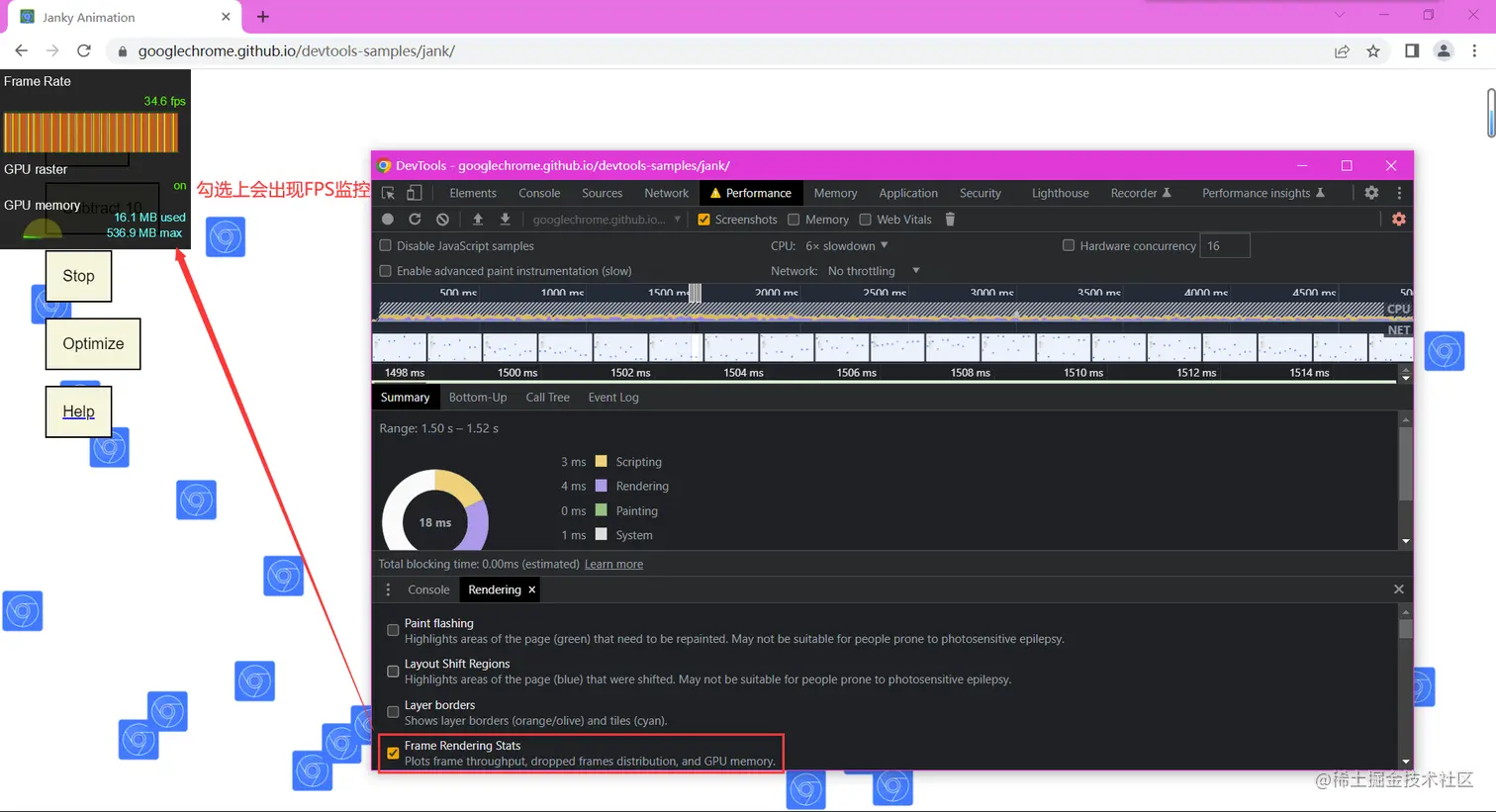Close the Rendering drawer tab

[x=532, y=589]
